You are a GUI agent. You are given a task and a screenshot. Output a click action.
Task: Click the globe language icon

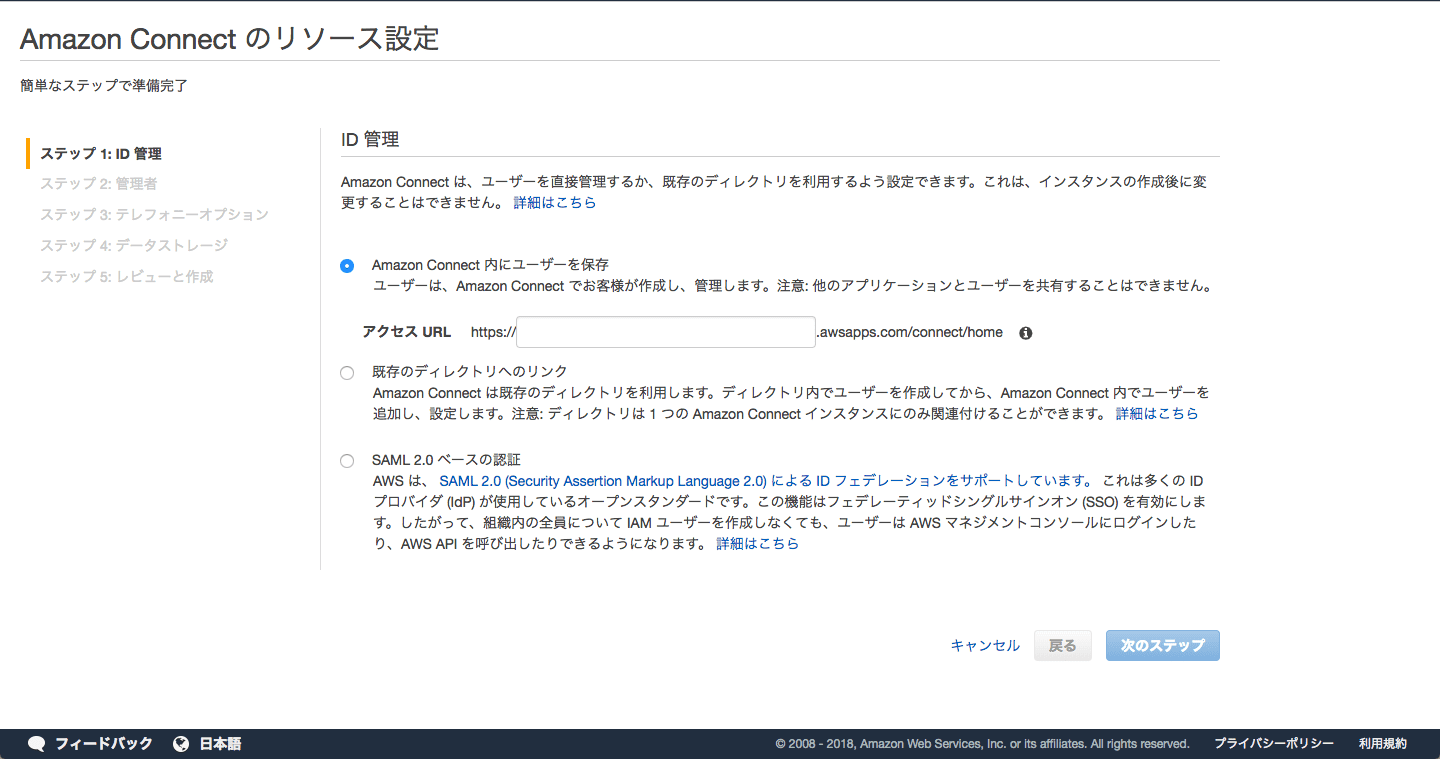(181, 744)
